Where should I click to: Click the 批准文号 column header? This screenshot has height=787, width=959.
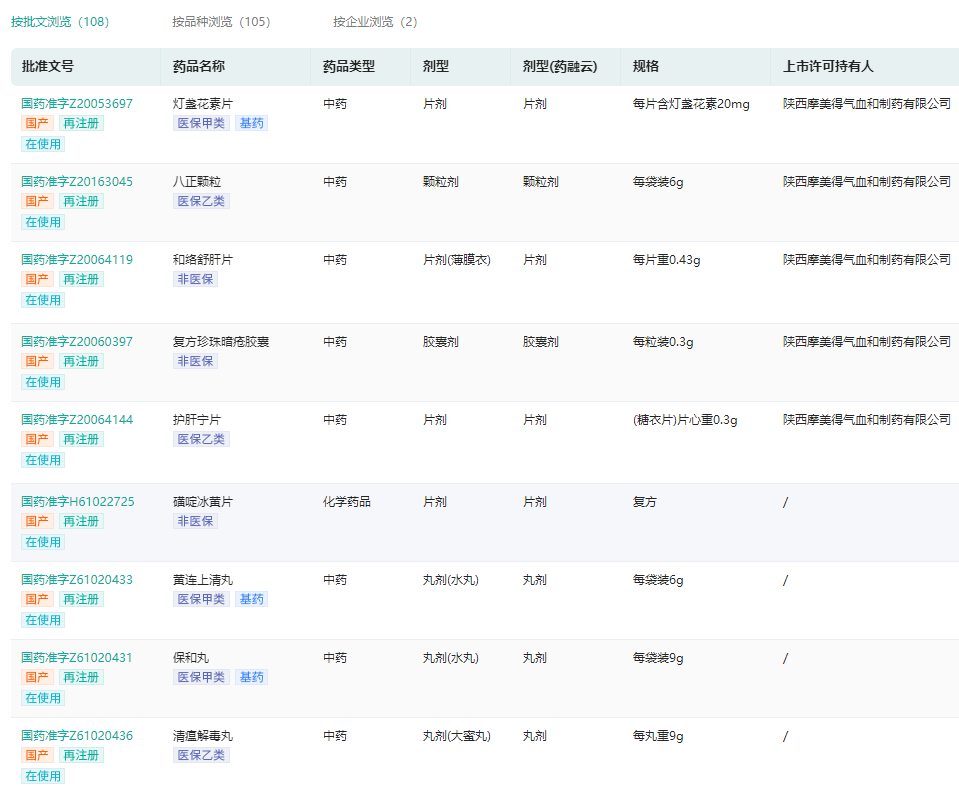48,67
